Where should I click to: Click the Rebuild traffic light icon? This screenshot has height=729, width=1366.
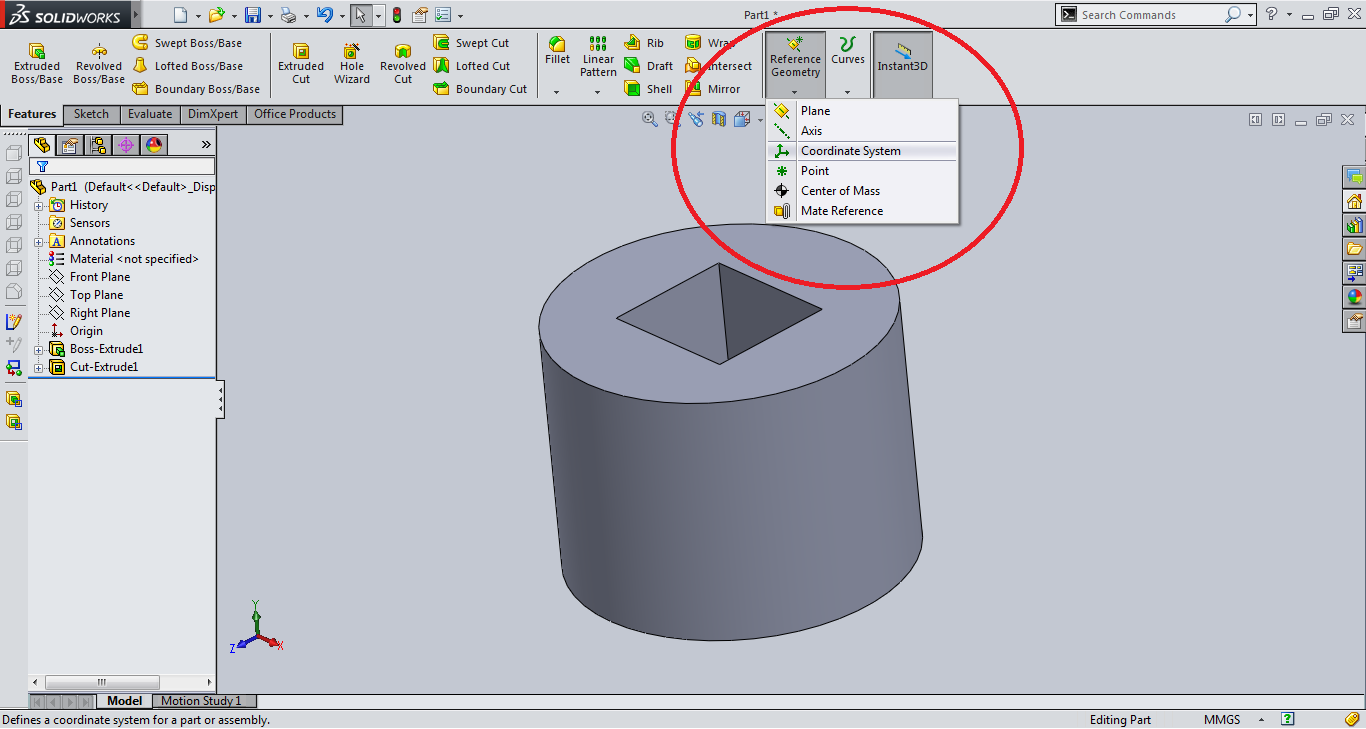[x=397, y=15]
